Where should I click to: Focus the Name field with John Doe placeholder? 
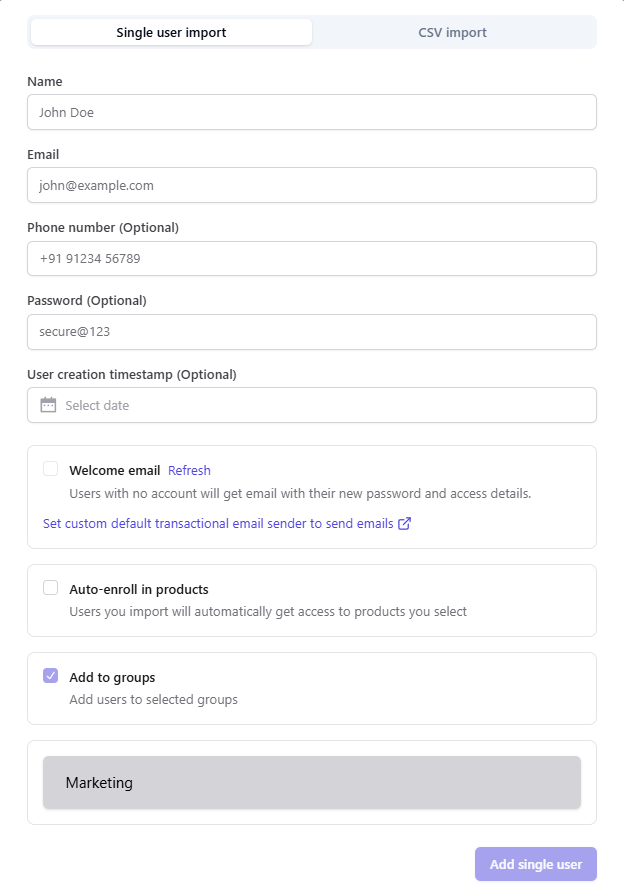(311, 112)
